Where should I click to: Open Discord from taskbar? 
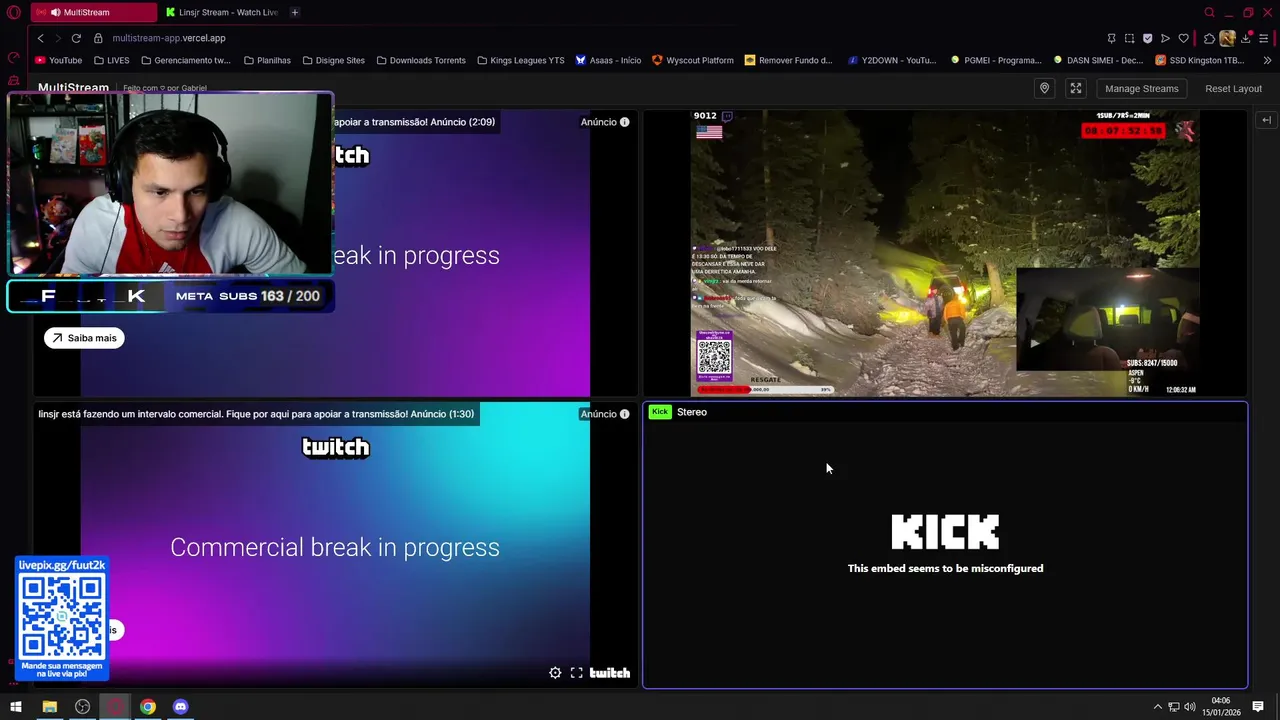[x=180, y=707]
